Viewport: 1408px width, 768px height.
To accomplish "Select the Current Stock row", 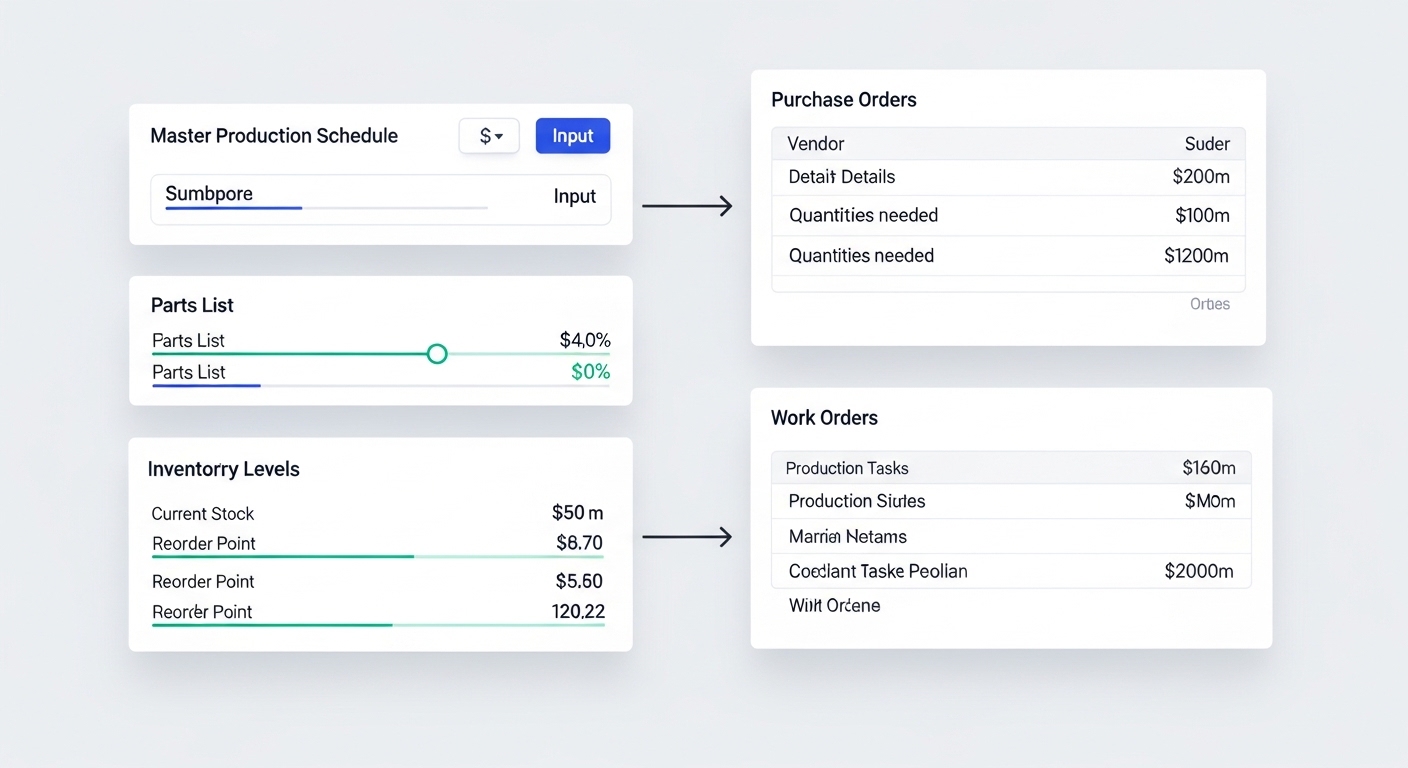I will (377, 514).
